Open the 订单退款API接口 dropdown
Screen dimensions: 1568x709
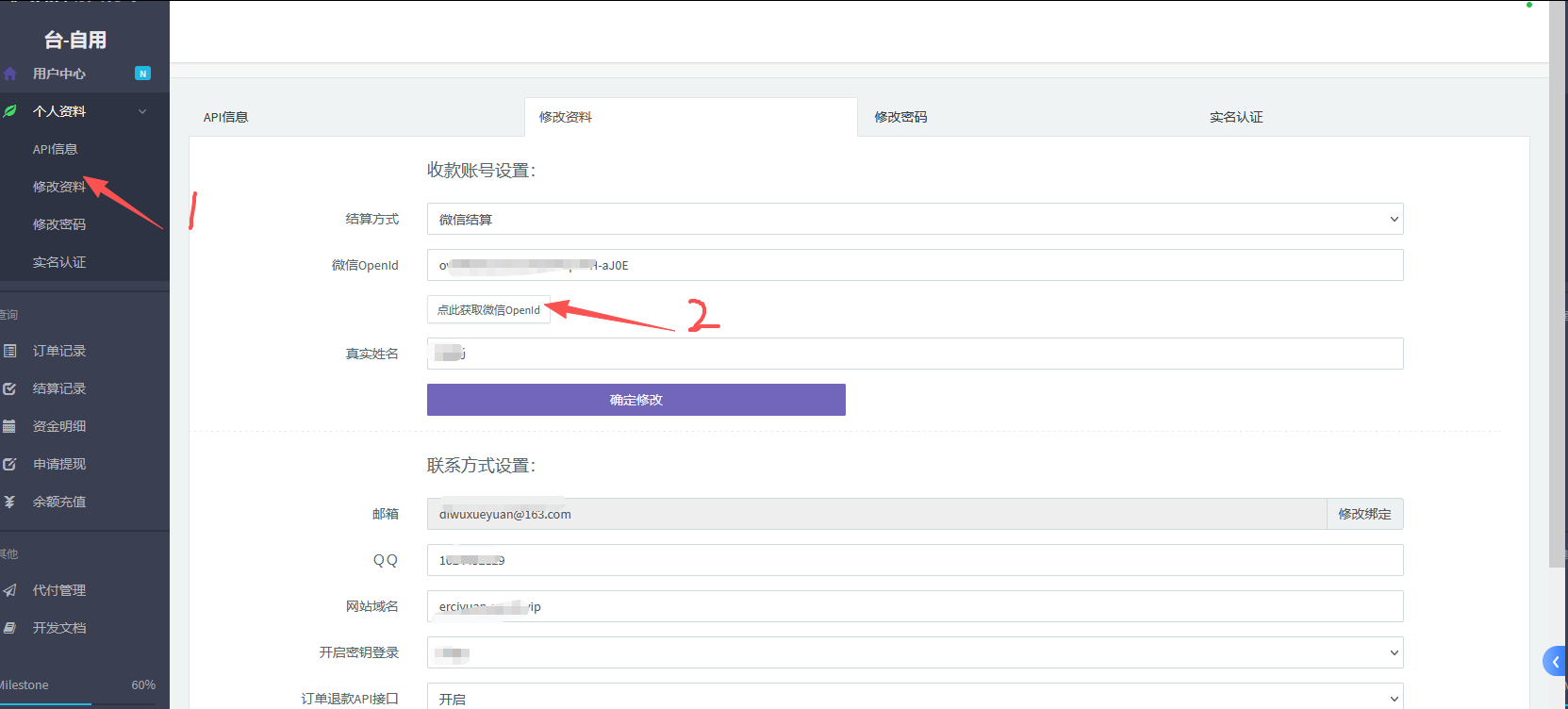point(915,698)
